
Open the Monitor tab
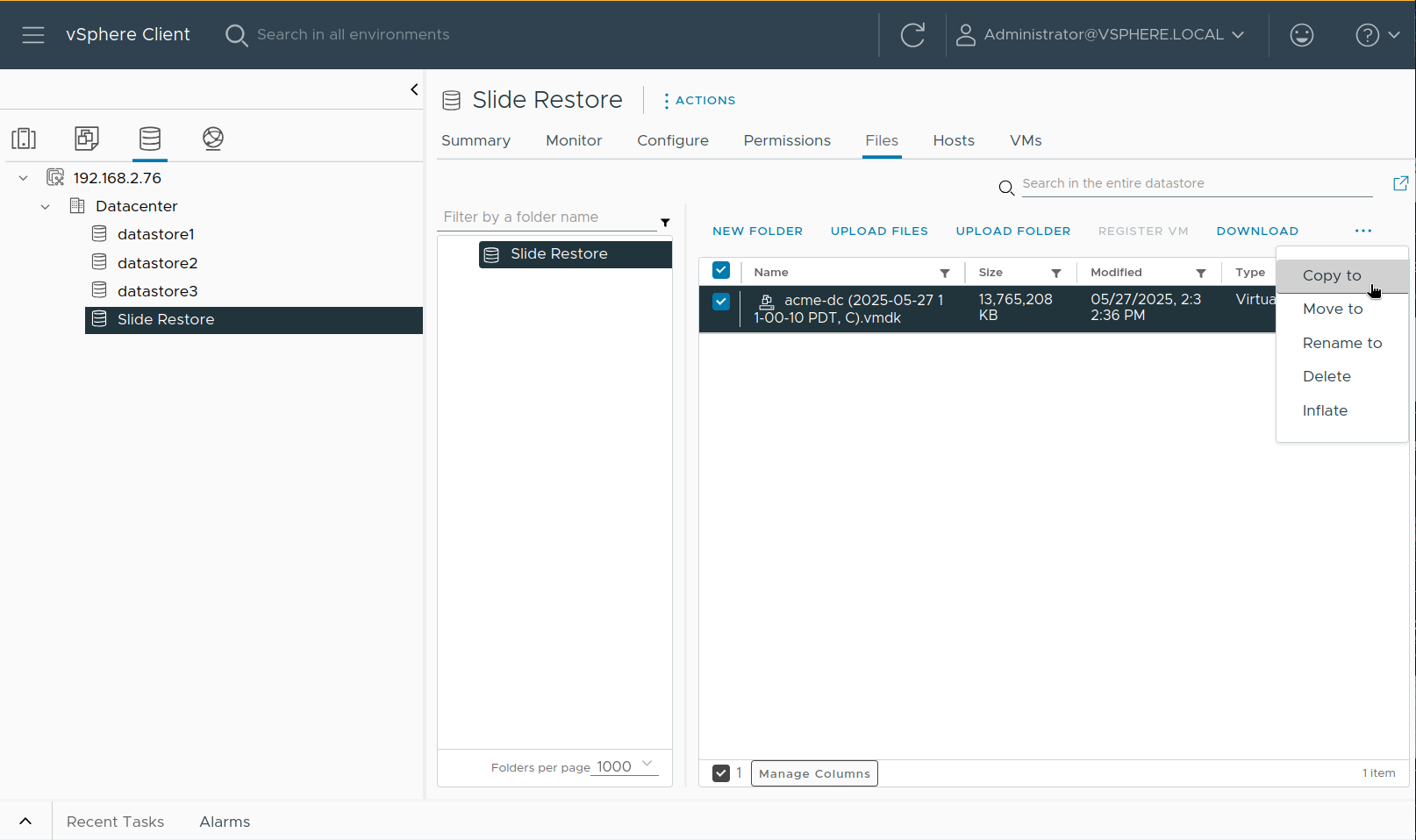pos(574,140)
